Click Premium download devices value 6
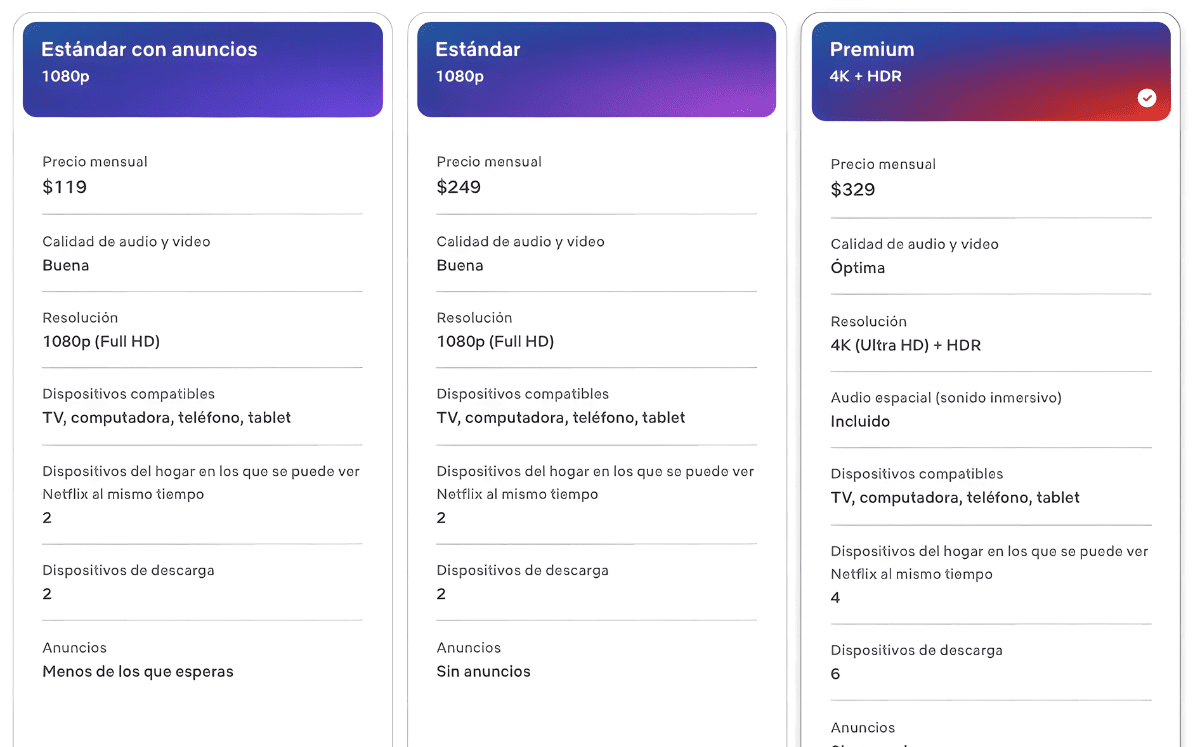1200x747 pixels. (836, 674)
